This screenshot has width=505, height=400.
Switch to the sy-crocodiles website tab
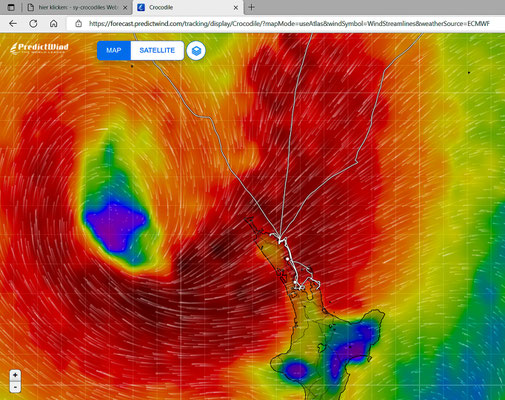tap(77, 7)
